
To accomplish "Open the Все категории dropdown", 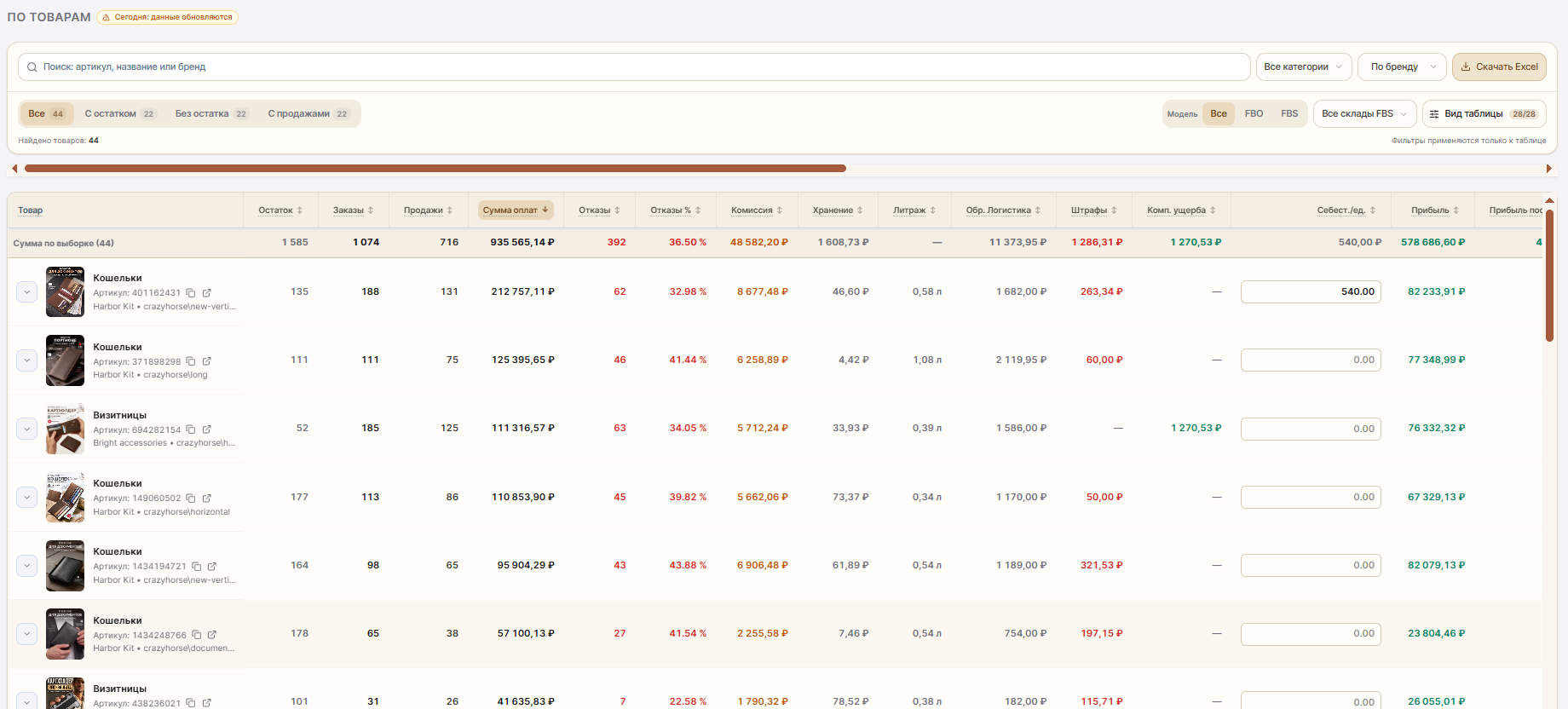I will 1304,66.
